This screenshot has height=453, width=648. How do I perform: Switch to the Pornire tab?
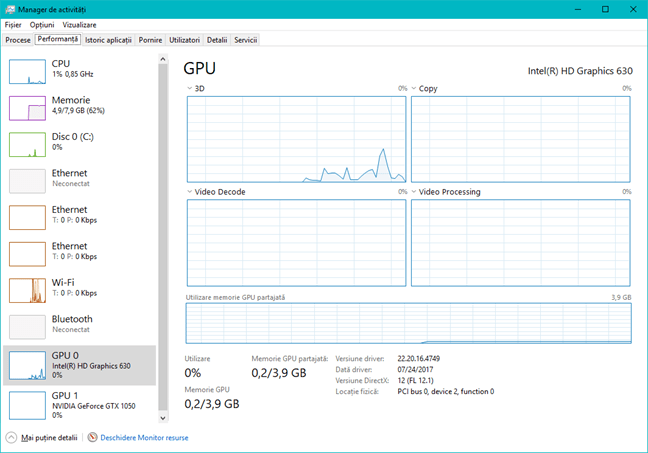150,40
